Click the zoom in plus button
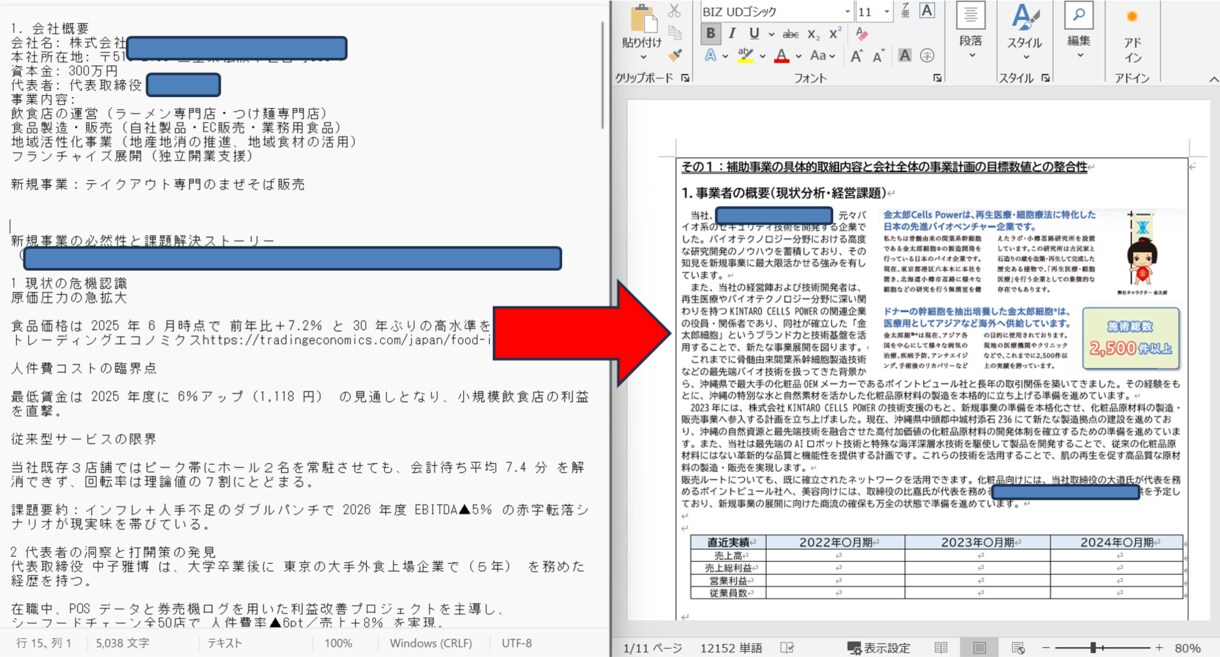Screen dimensions: 1220x657 [1159, 648]
